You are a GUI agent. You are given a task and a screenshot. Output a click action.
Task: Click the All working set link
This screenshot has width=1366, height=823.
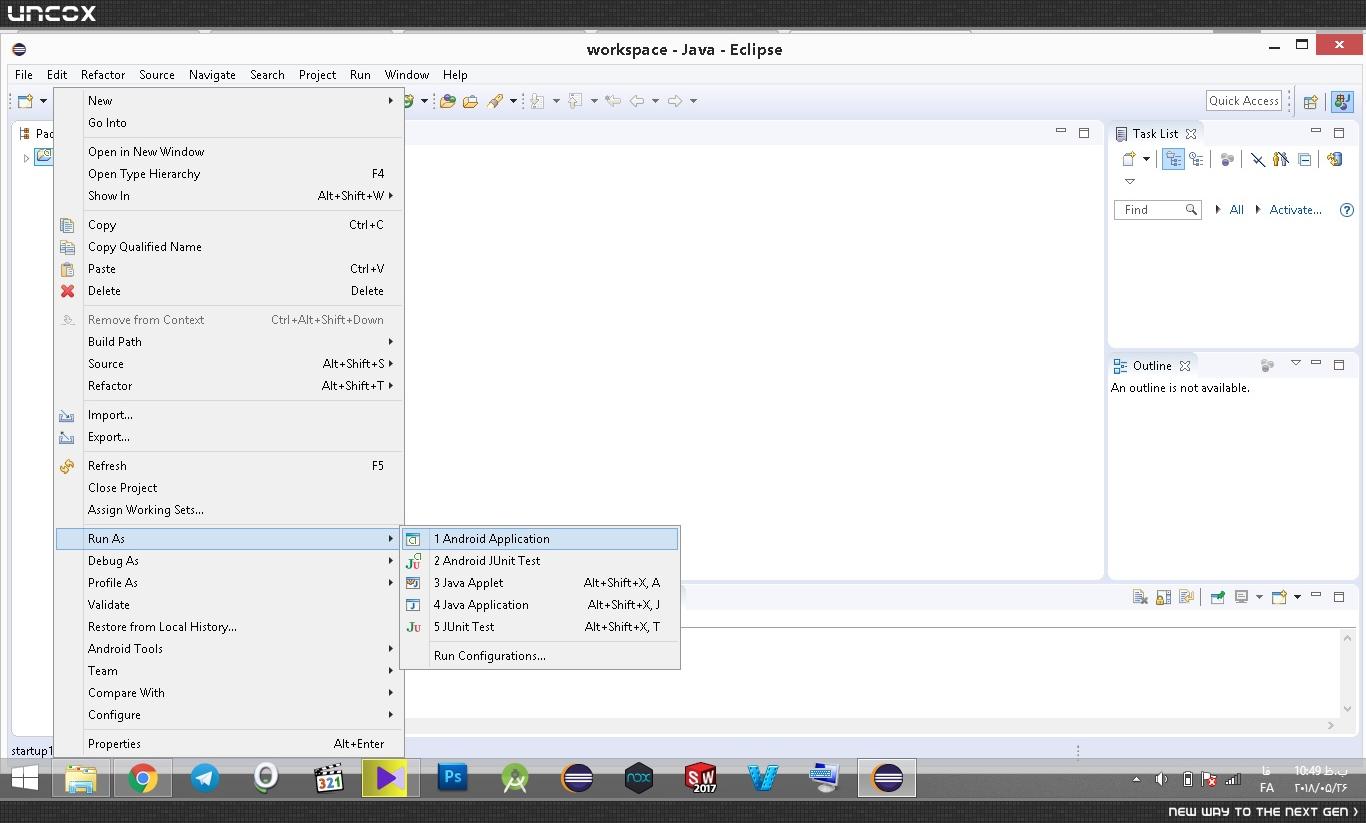pyautogui.click(x=1236, y=210)
